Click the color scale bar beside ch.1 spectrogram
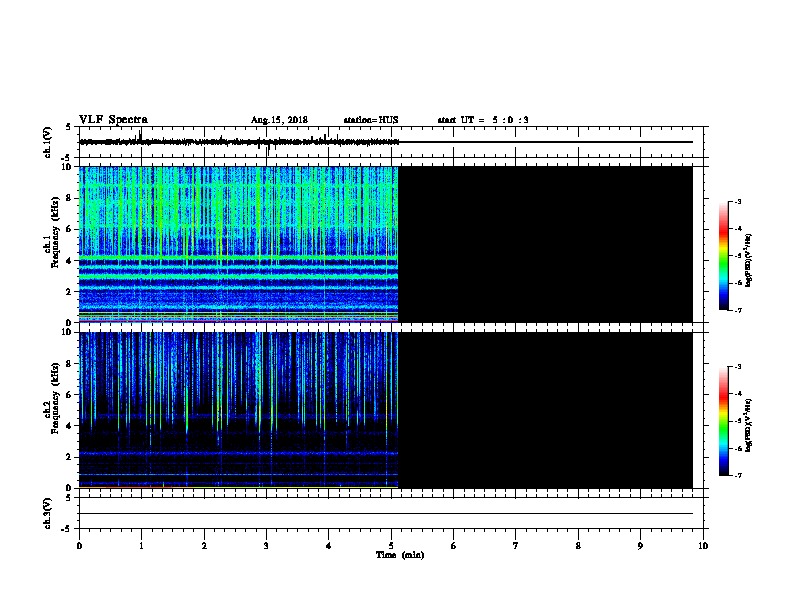Viewport: 792px width, 612px height. tap(724, 256)
